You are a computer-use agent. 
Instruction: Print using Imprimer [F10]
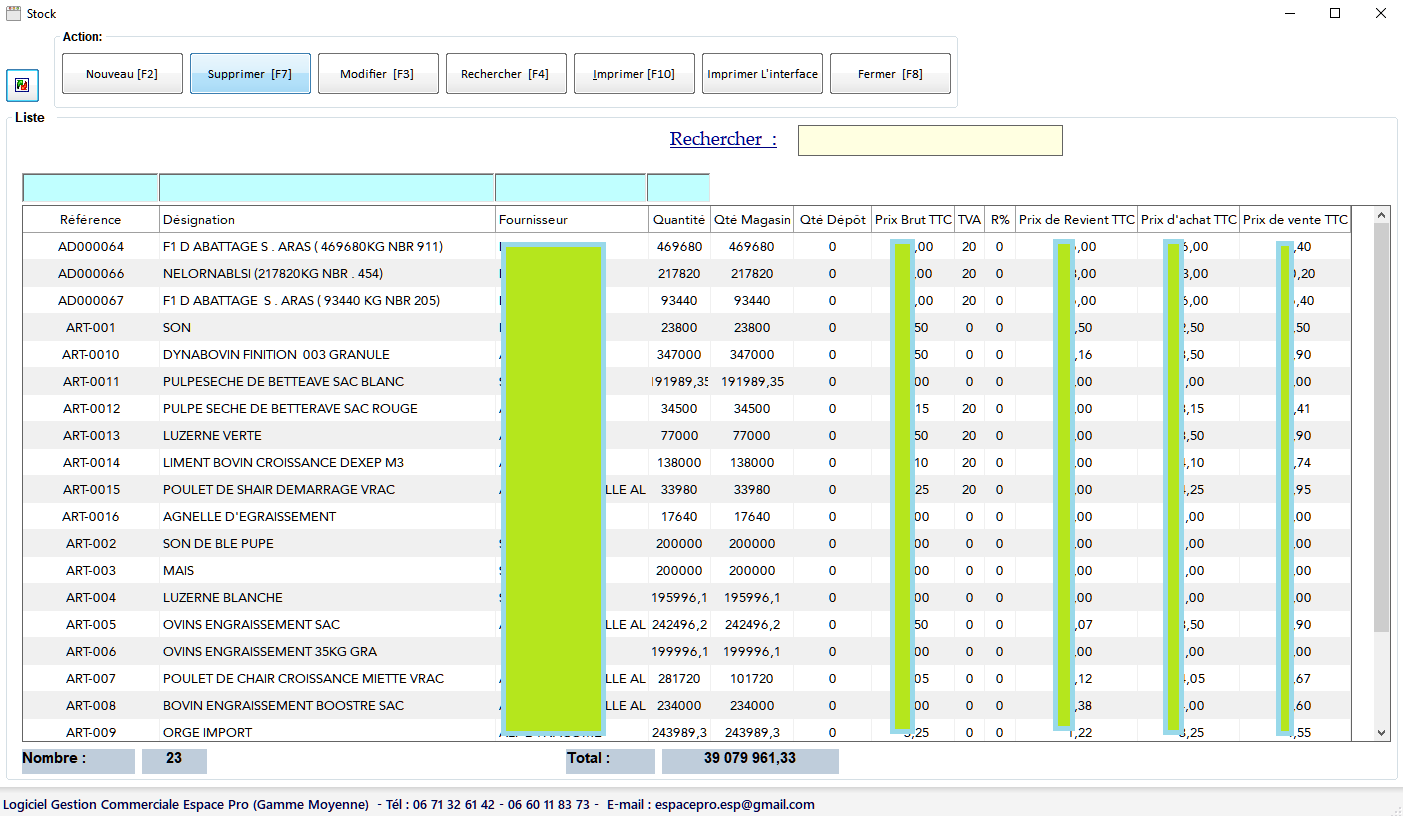(634, 74)
